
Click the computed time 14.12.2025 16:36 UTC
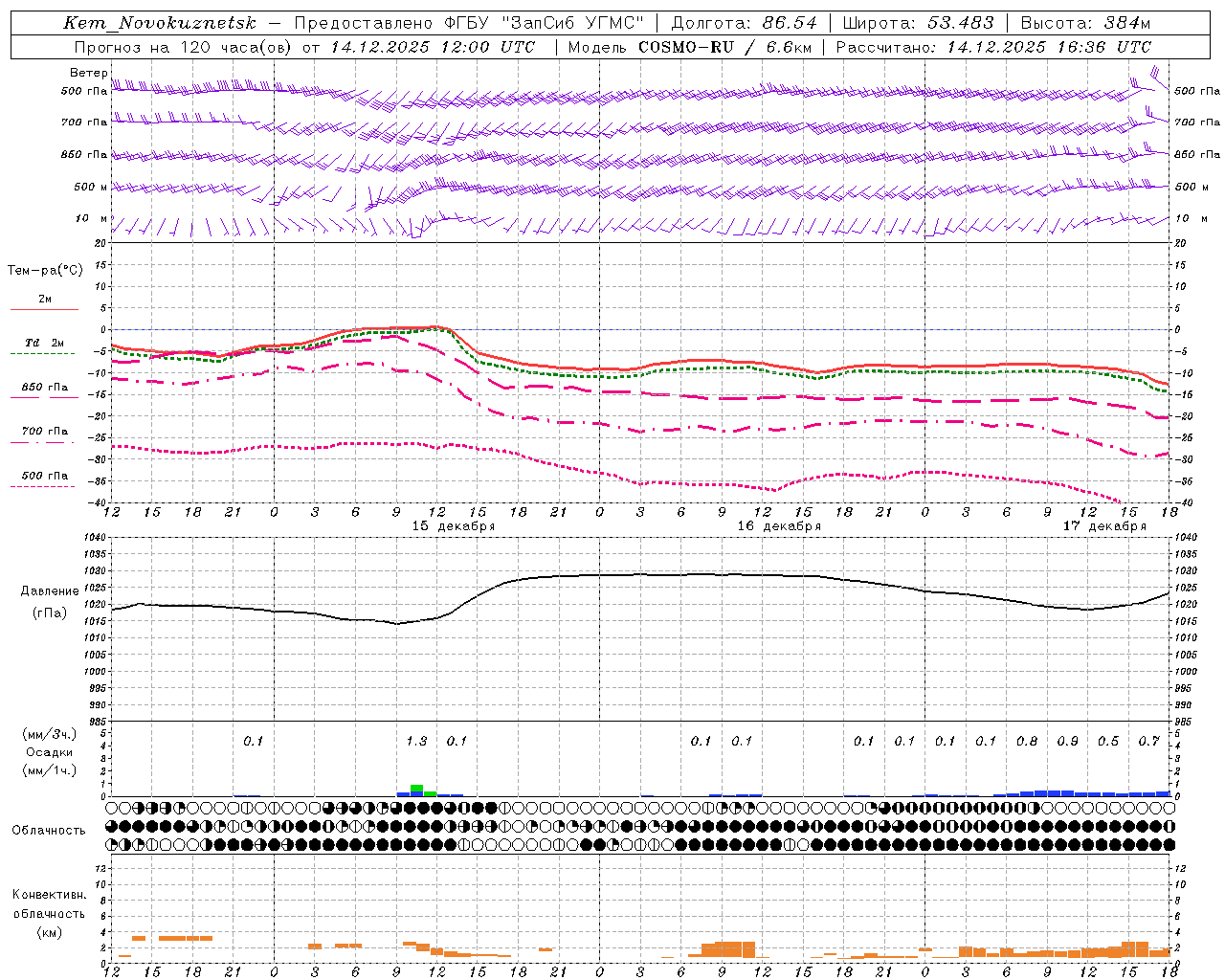click(1049, 47)
